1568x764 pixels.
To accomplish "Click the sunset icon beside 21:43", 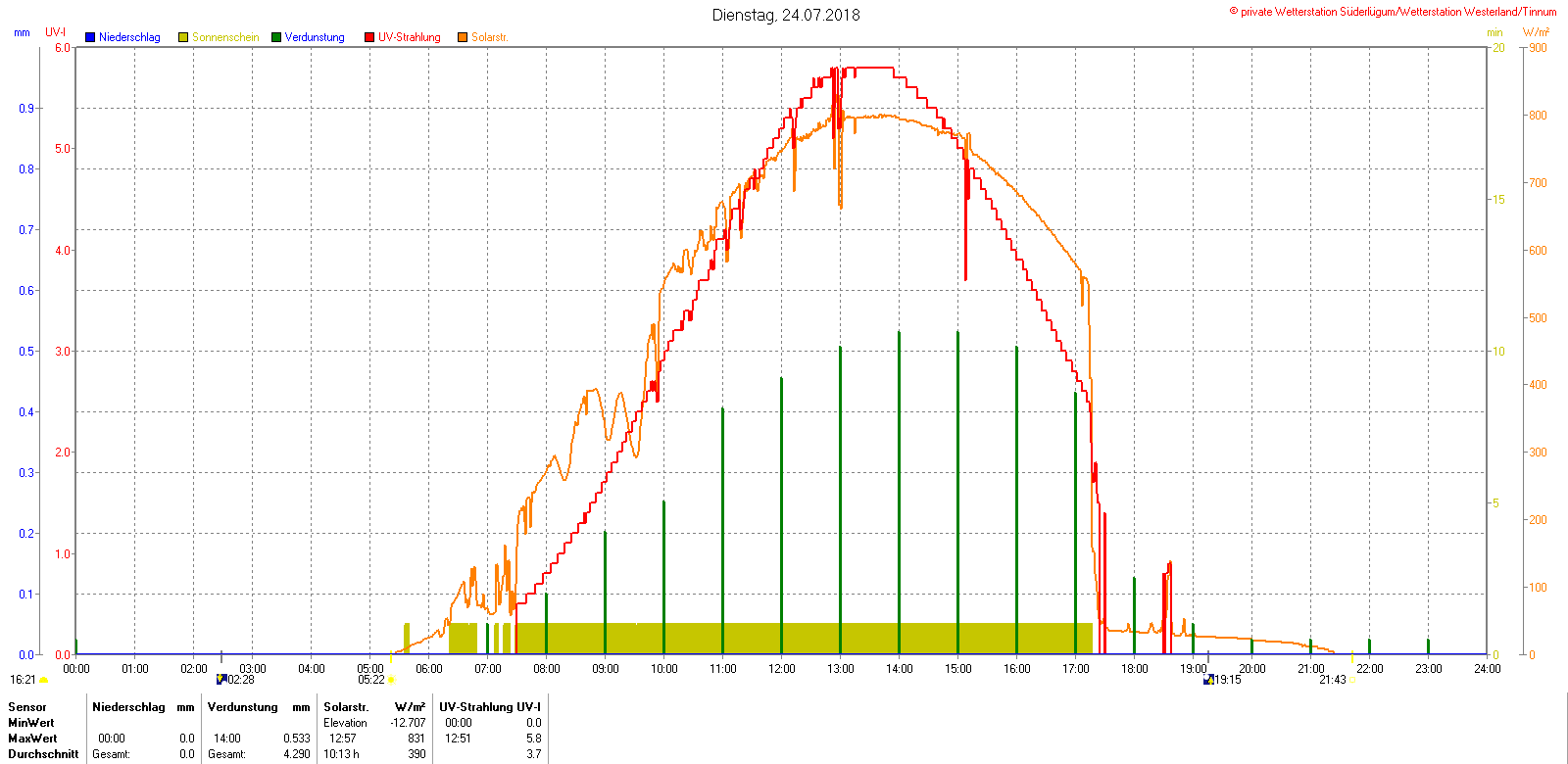I will tap(1352, 680).
